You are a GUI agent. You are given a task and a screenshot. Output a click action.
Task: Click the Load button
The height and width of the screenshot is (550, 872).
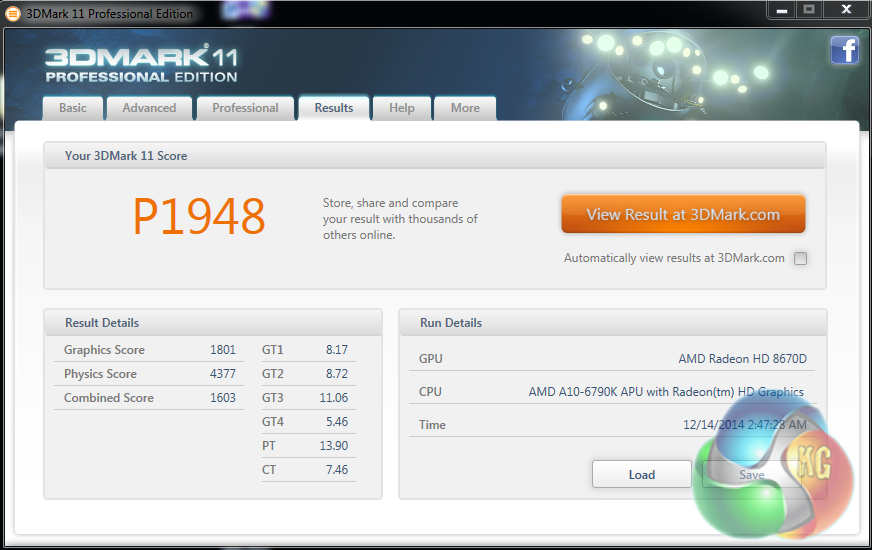[642, 474]
